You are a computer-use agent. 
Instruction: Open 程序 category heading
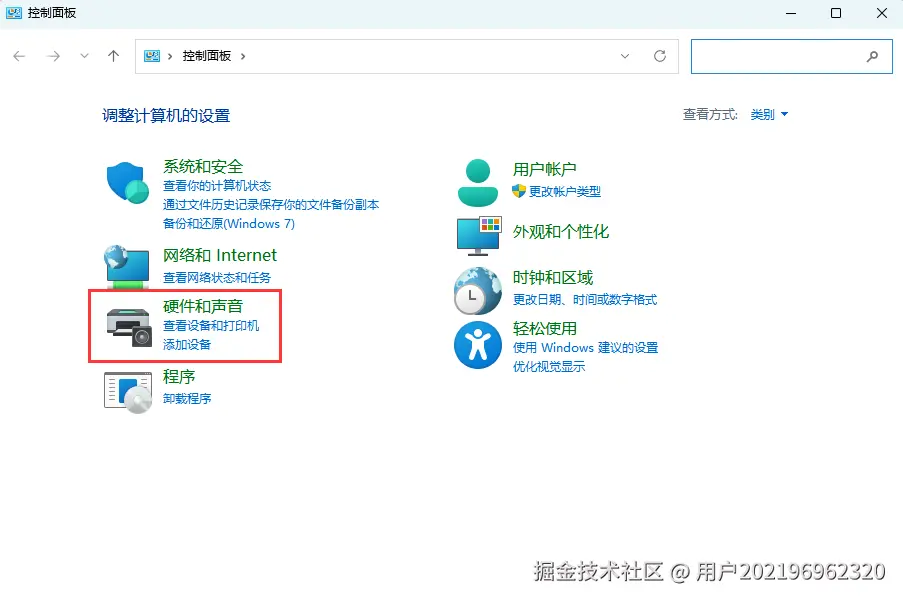pyautogui.click(x=179, y=377)
